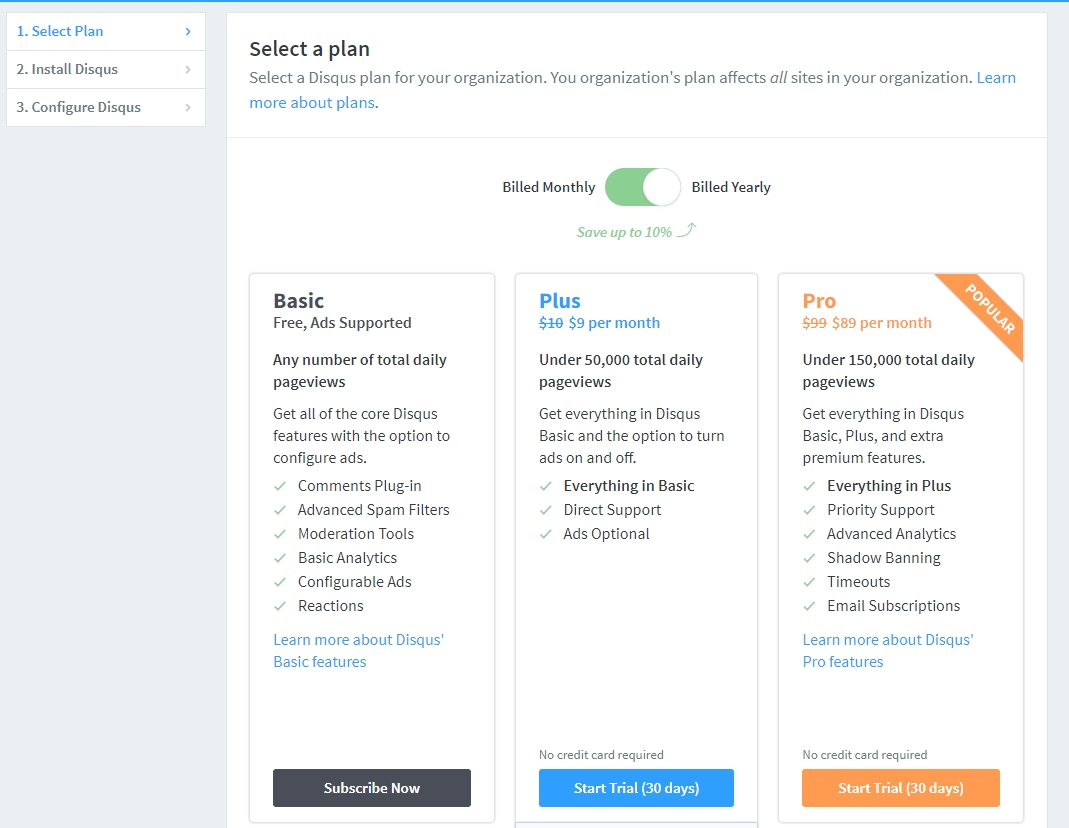Click checkmark next to Email Subscriptions
The image size is (1069, 828).
tap(809, 606)
